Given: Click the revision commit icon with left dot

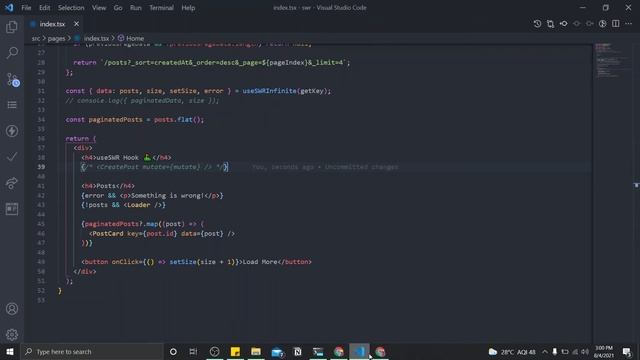Looking at the screenshot, I should [563, 24].
